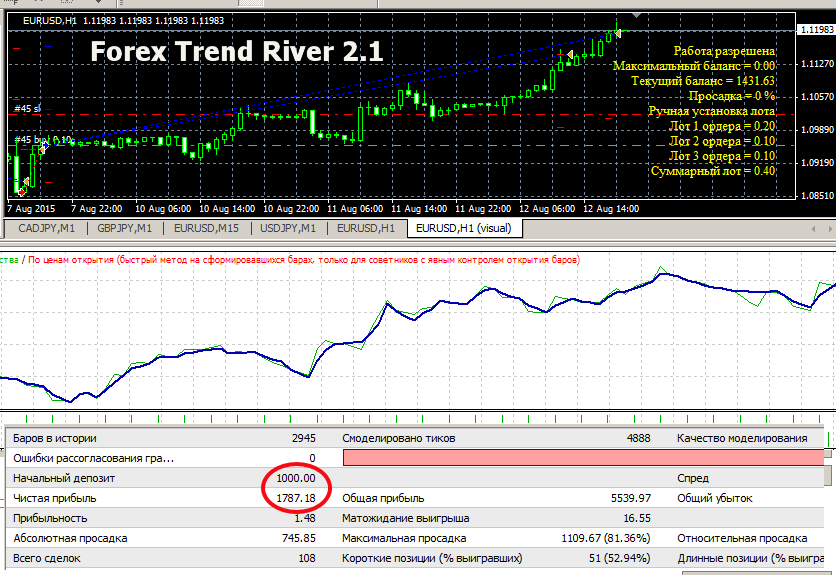Click the 'Относительная просадка' label
Viewport: 836px width, 575px height.
click(742, 538)
